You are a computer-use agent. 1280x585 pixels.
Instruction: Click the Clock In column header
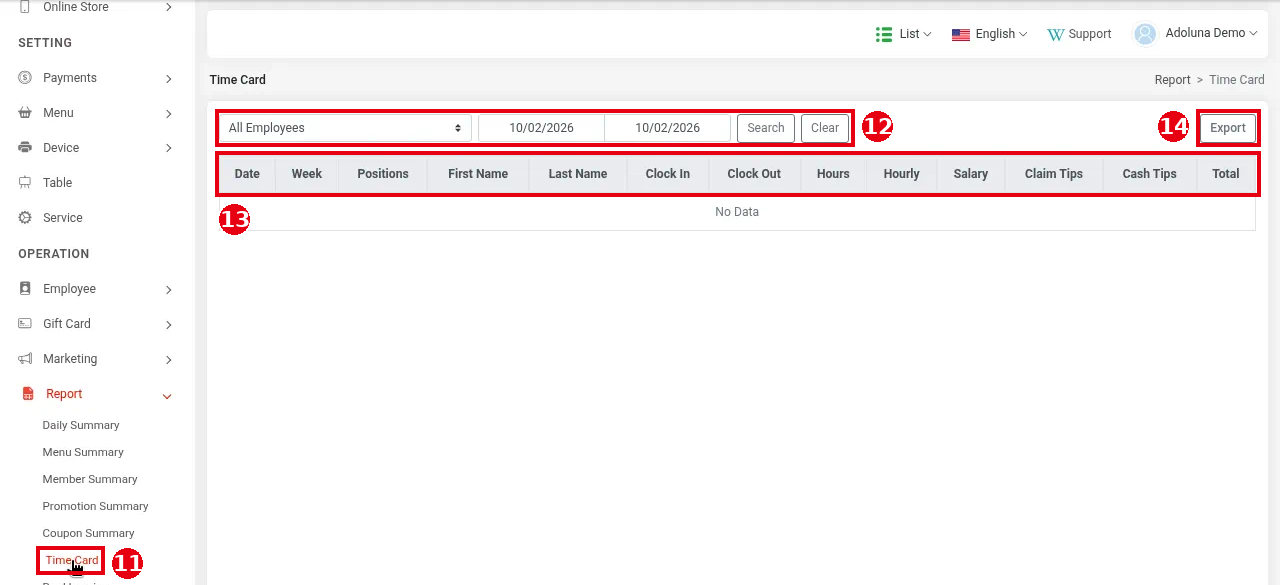click(x=668, y=174)
